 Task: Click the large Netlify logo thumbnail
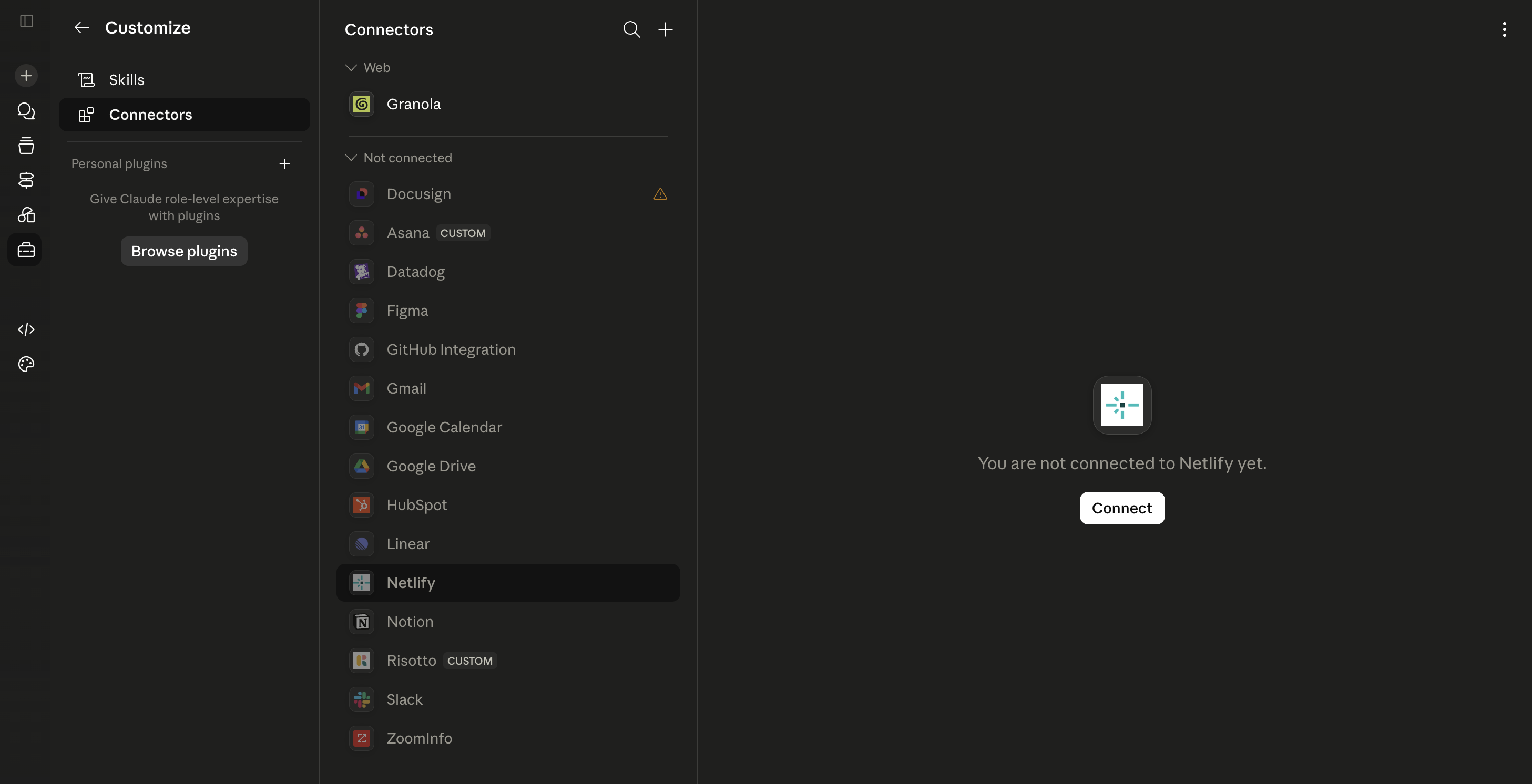[x=1121, y=405]
